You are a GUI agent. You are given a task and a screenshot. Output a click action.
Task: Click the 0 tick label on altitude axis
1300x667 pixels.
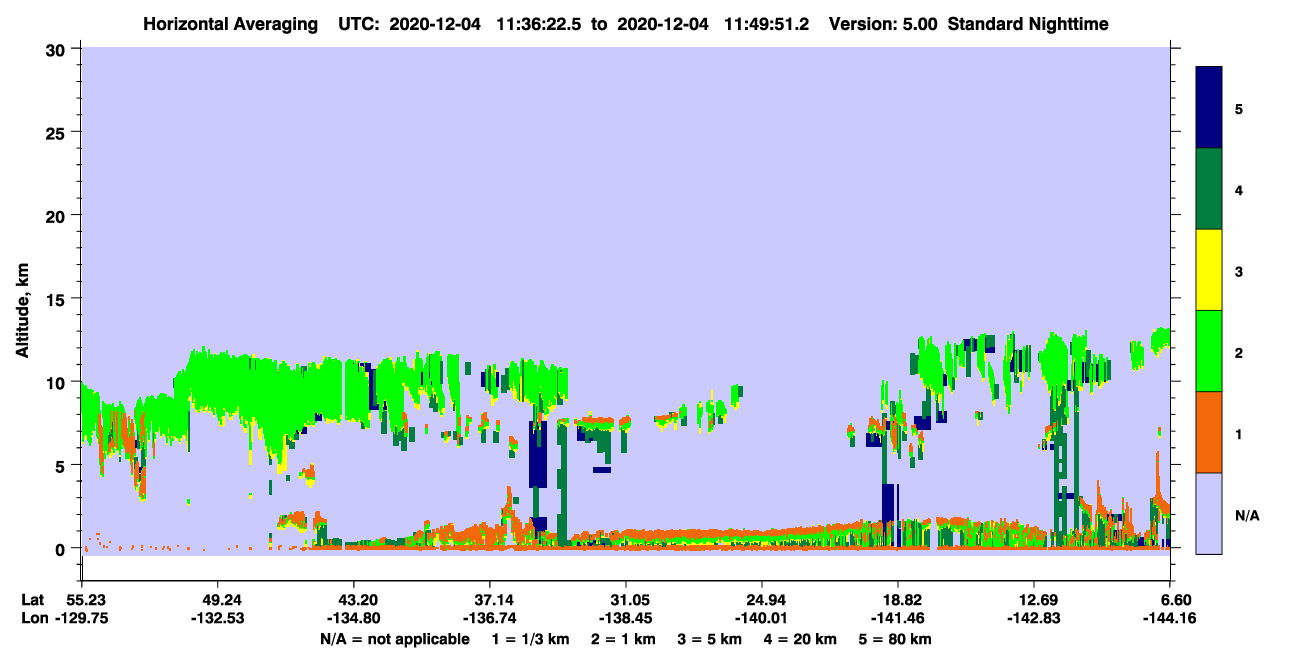tap(63, 549)
